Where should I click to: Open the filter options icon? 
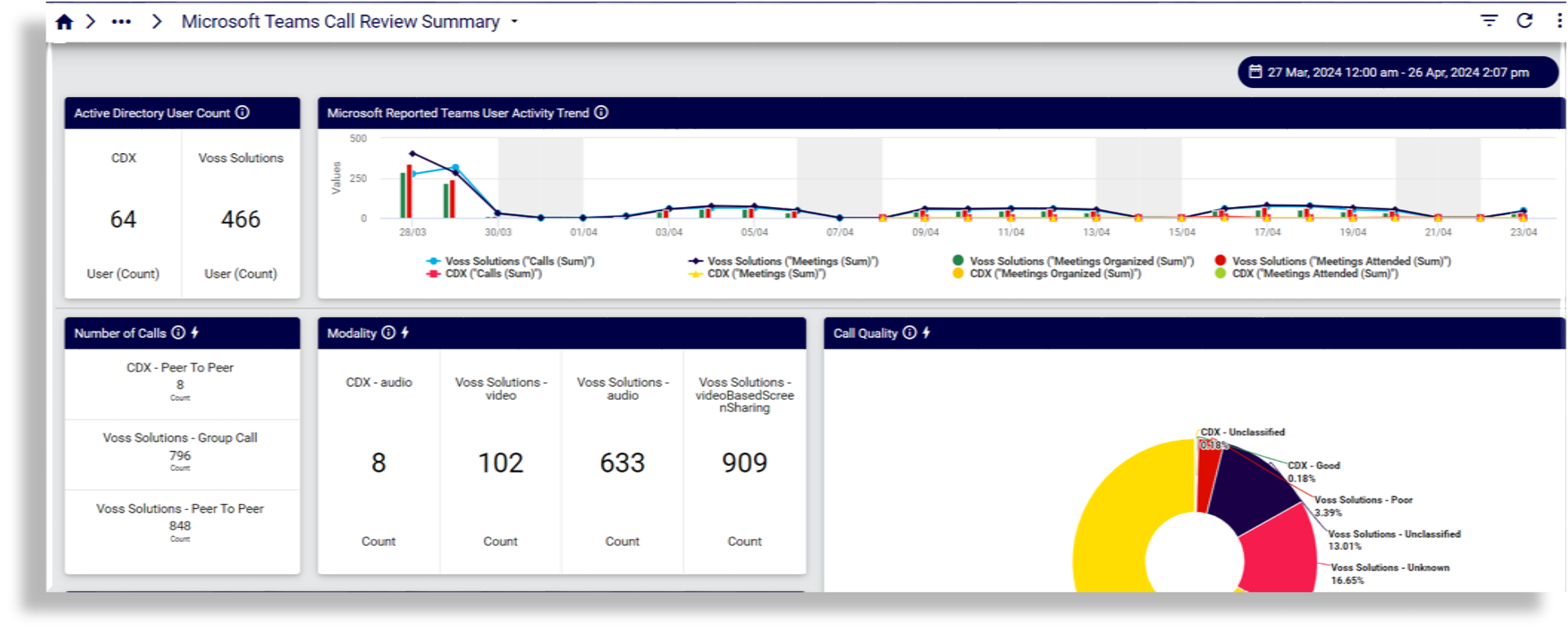pyautogui.click(x=1489, y=21)
